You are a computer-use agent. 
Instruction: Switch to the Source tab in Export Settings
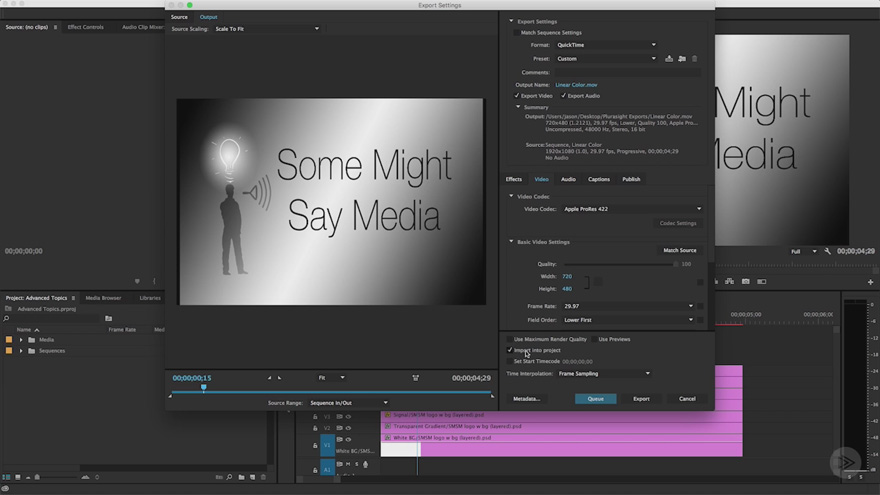click(180, 17)
